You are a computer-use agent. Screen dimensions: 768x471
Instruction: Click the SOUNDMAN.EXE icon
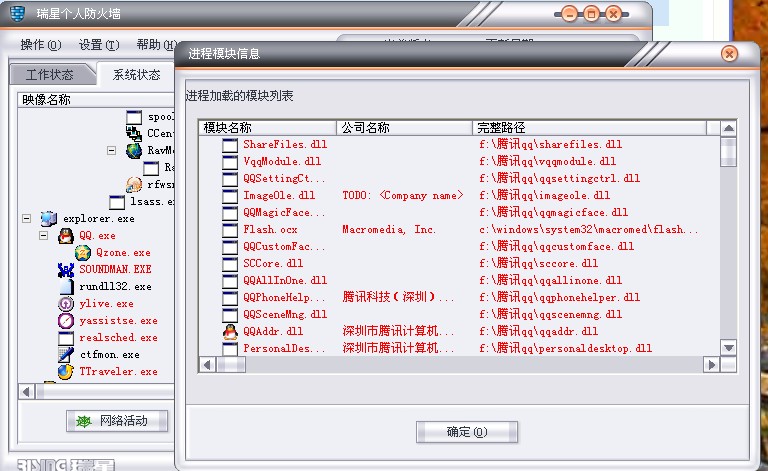66,270
